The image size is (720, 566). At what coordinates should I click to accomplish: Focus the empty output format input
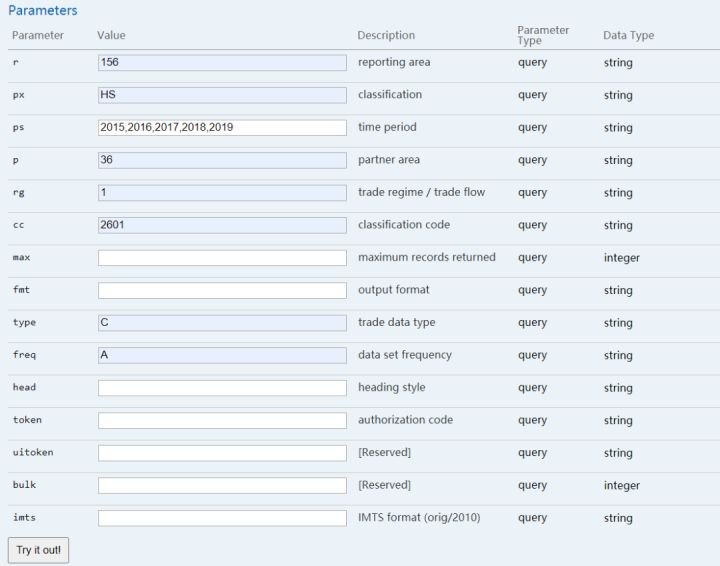[x=222, y=290]
